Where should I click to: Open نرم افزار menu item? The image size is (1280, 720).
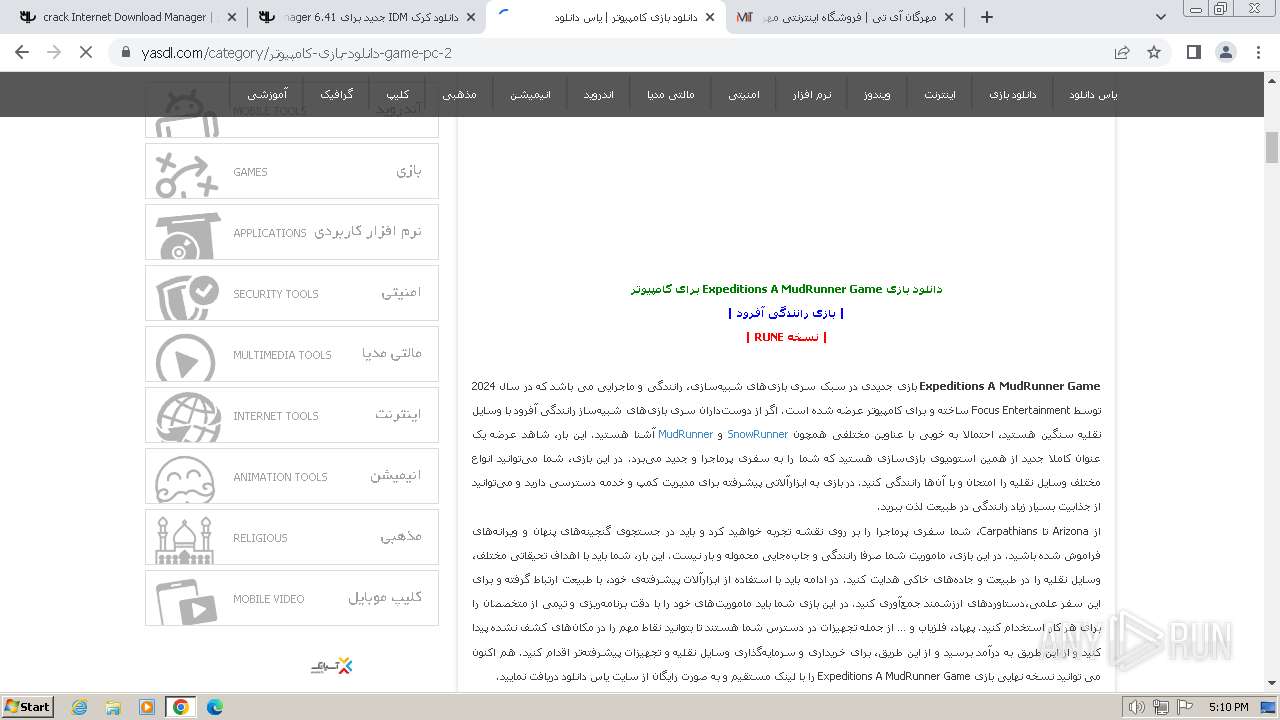pyautogui.click(x=812, y=95)
